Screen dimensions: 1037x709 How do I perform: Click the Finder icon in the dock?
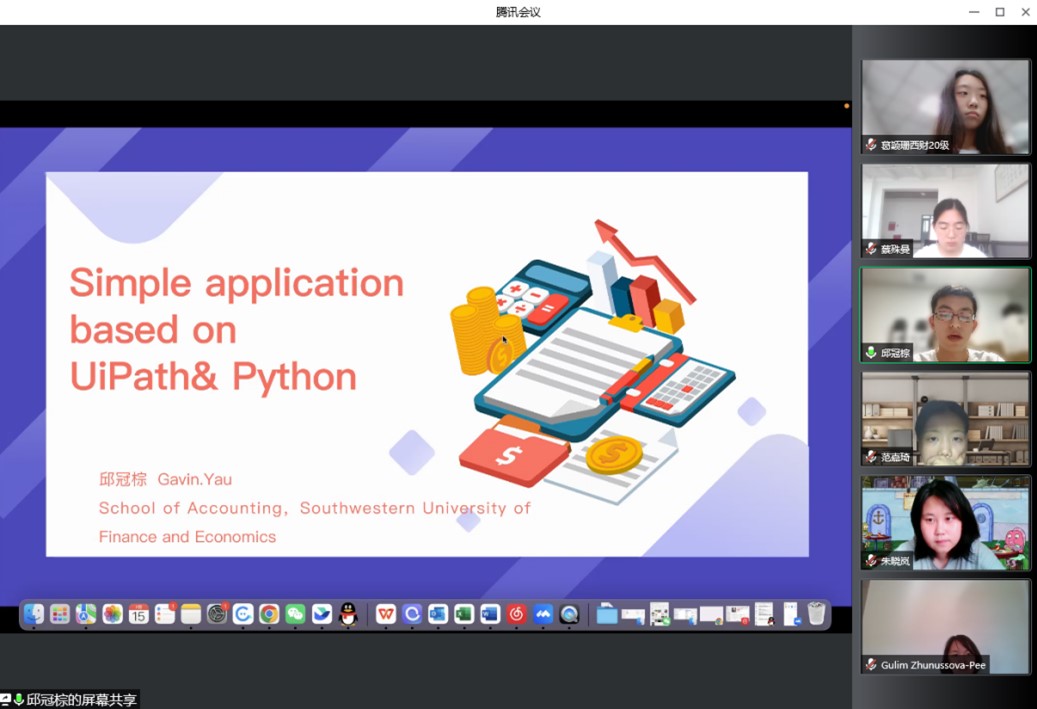tap(34, 614)
